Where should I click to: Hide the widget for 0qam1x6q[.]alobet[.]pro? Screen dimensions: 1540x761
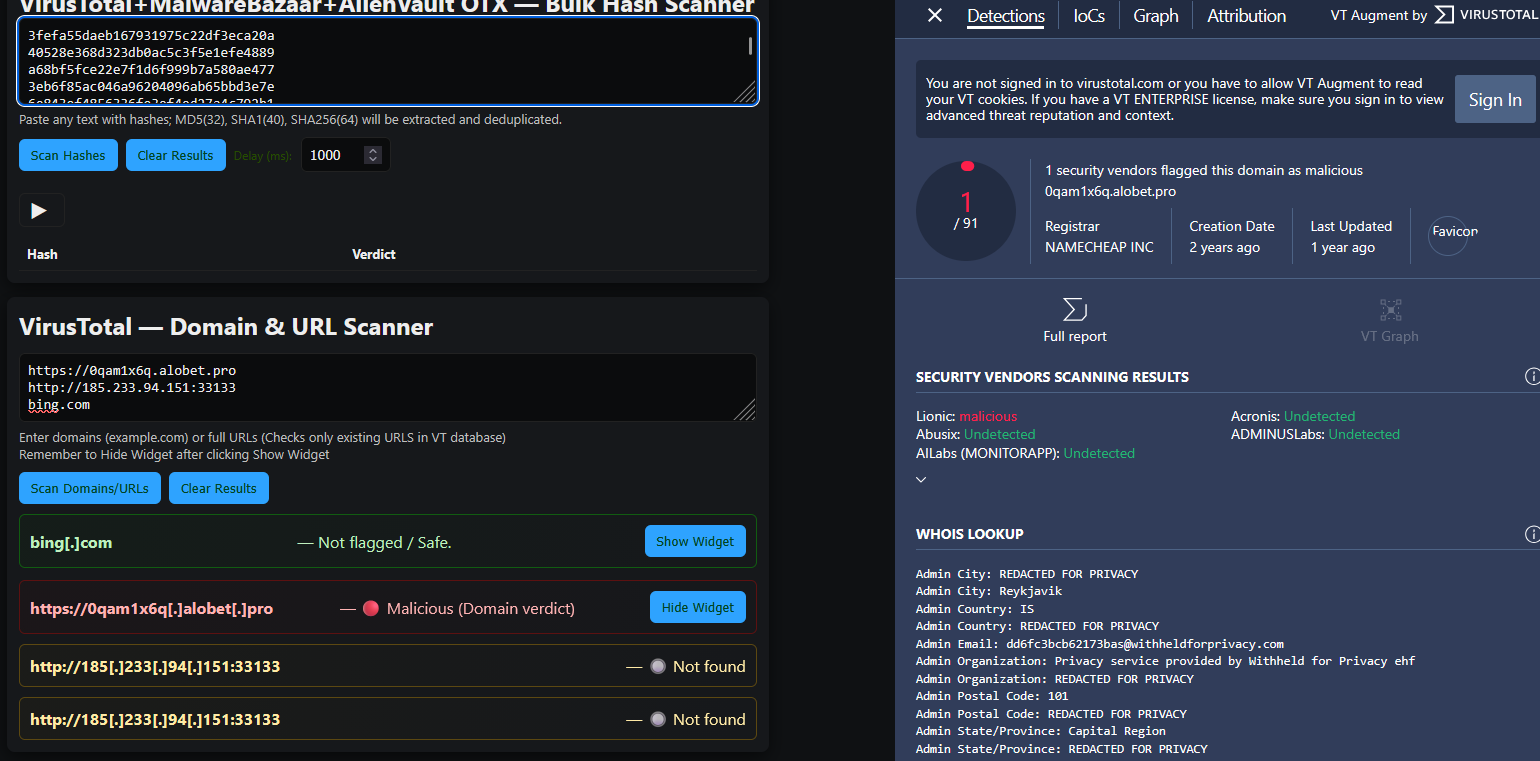pos(697,607)
